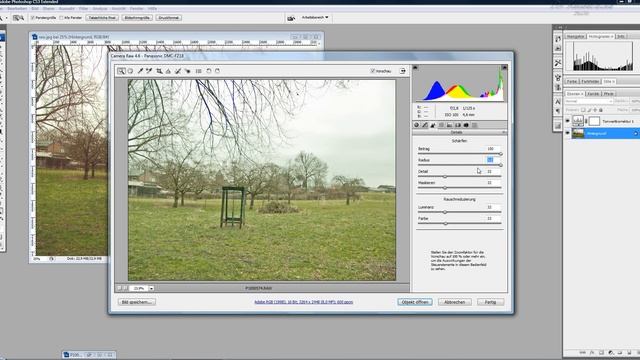
Task: Open the zoom level dropdown in Camera Raw
Action: (x=151, y=288)
